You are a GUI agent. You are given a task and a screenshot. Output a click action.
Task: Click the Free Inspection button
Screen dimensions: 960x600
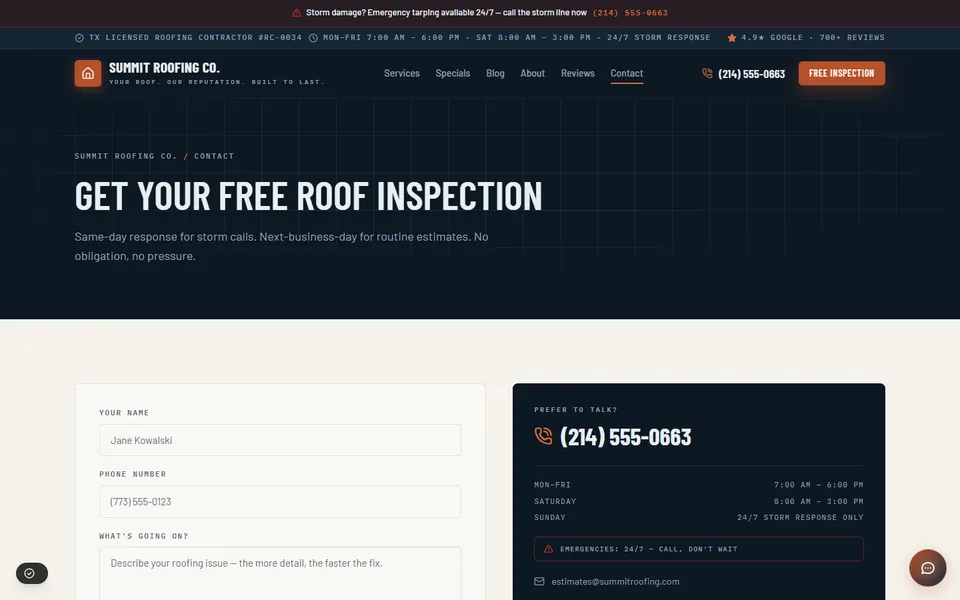[x=841, y=73]
